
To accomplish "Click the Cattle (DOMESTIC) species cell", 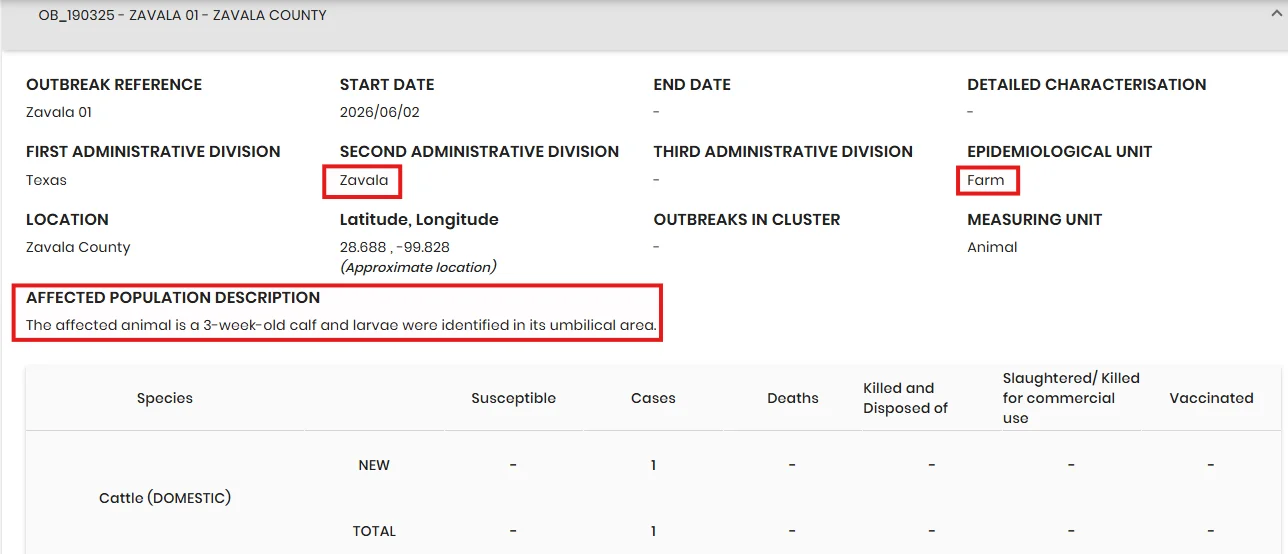I will [x=165, y=497].
